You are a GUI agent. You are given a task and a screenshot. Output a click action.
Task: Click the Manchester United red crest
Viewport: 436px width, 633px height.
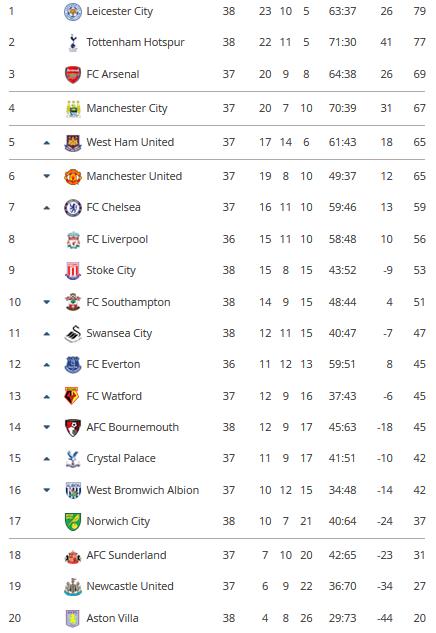pyautogui.click(x=73, y=176)
